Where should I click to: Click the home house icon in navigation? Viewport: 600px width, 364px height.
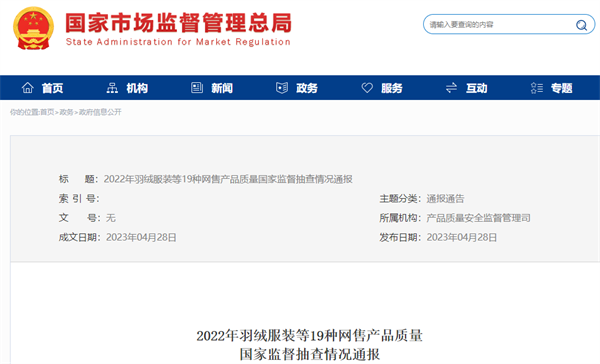coord(28,88)
